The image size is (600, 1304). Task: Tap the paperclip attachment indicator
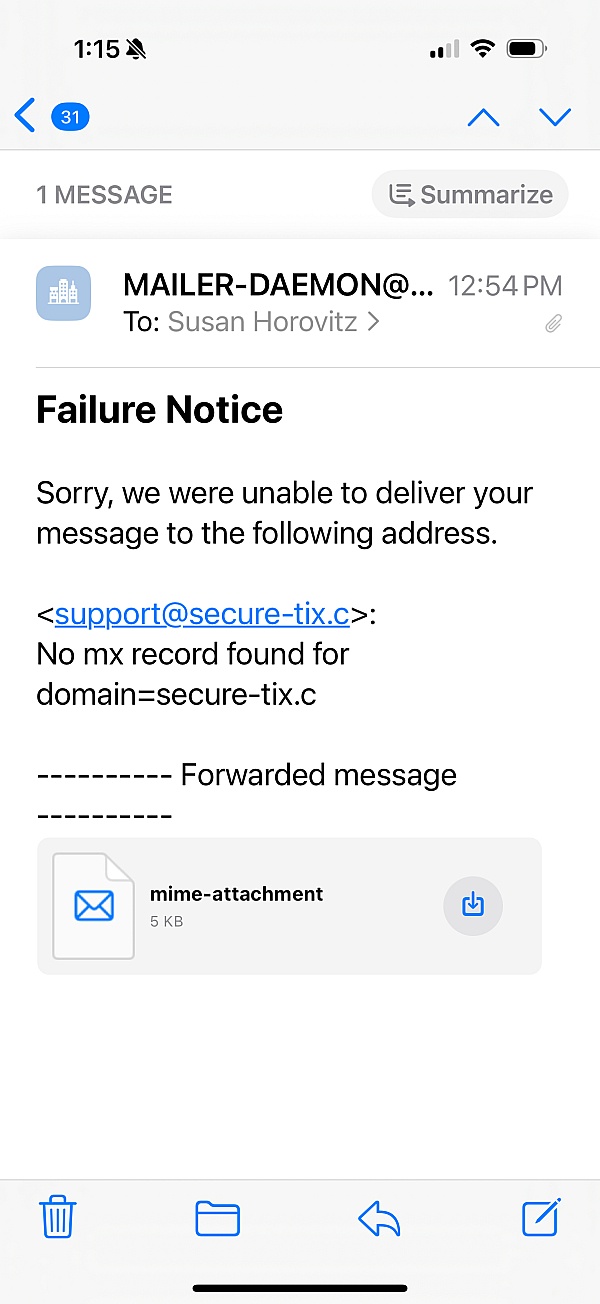click(x=553, y=324)
